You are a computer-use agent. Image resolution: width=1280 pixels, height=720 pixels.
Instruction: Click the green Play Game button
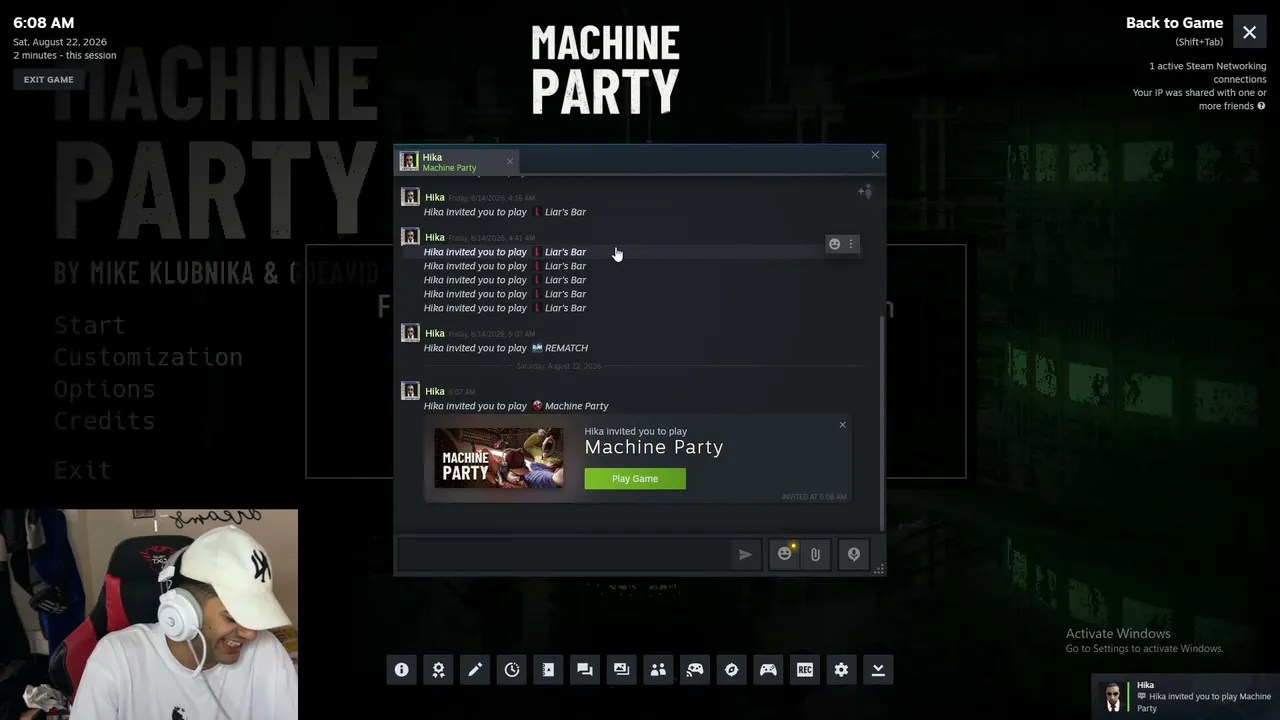(635, 479)
